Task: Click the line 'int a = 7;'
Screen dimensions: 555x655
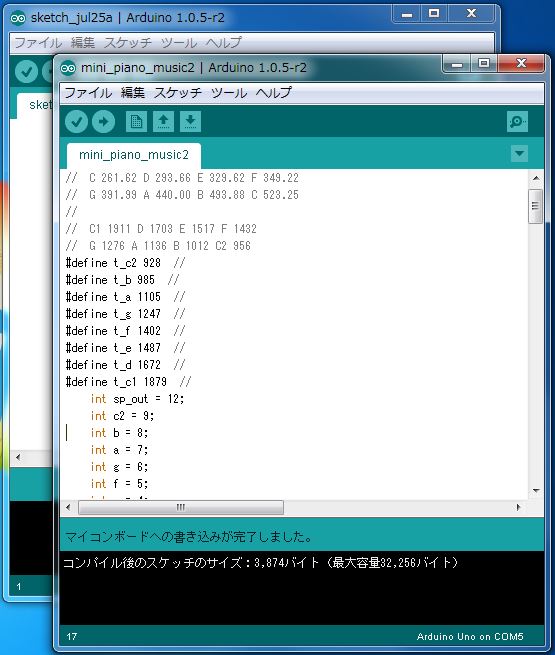Action: pyautogui.click(x=119, y=450)
